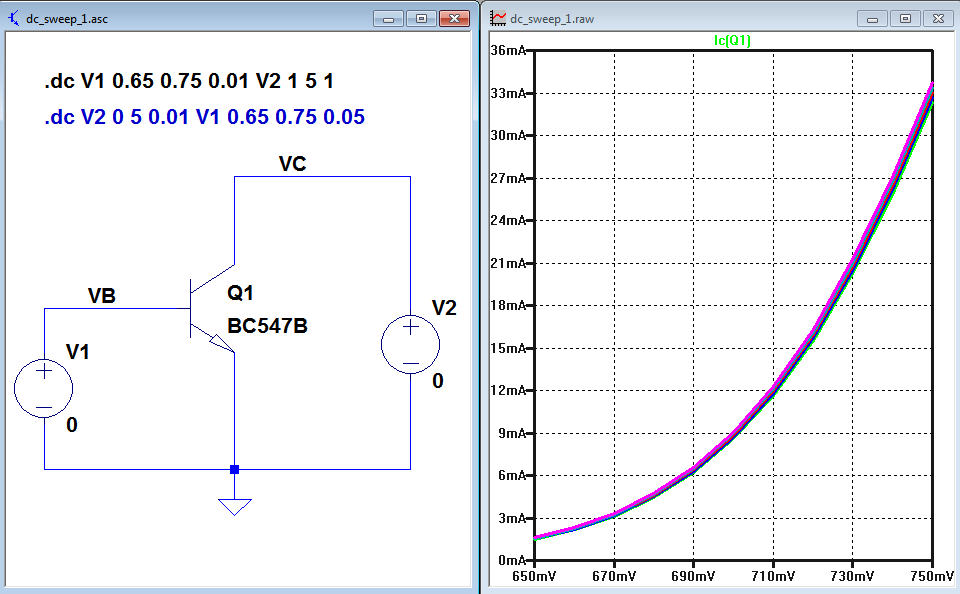Maximize the dc_sweep_1.asc schematic window
This screenshot has width=960, height=594.
point(421,19)
